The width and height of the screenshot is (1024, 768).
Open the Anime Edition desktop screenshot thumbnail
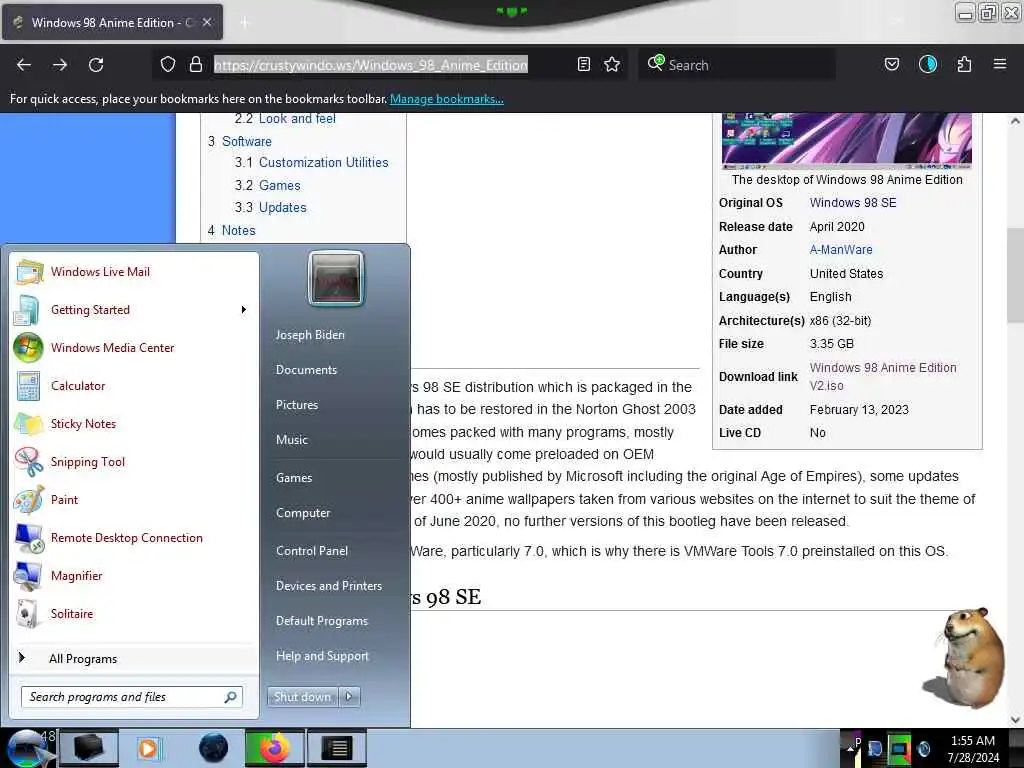(x=847, y=140)
